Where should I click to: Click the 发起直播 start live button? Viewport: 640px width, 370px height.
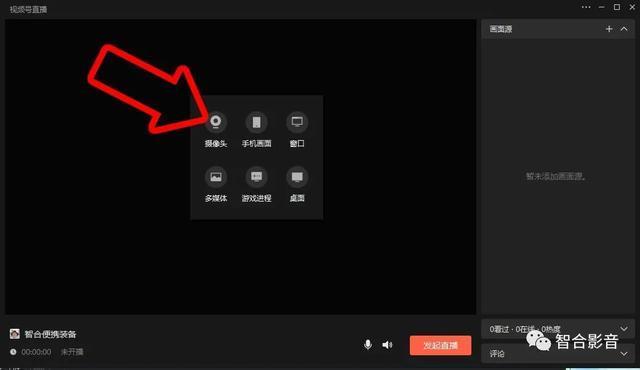[x=440, y=346]
